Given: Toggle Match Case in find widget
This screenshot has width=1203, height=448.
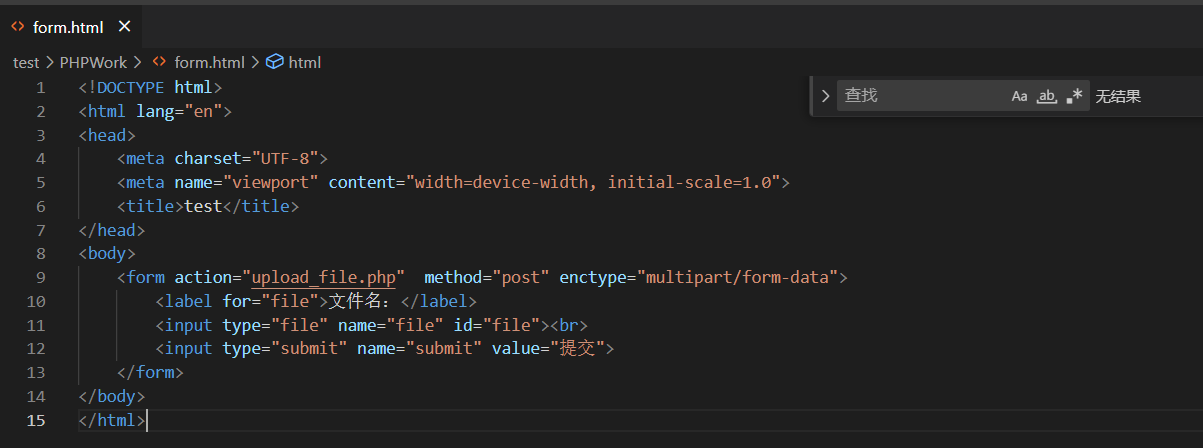Looking at the screenshot, I should point(1019,96).
